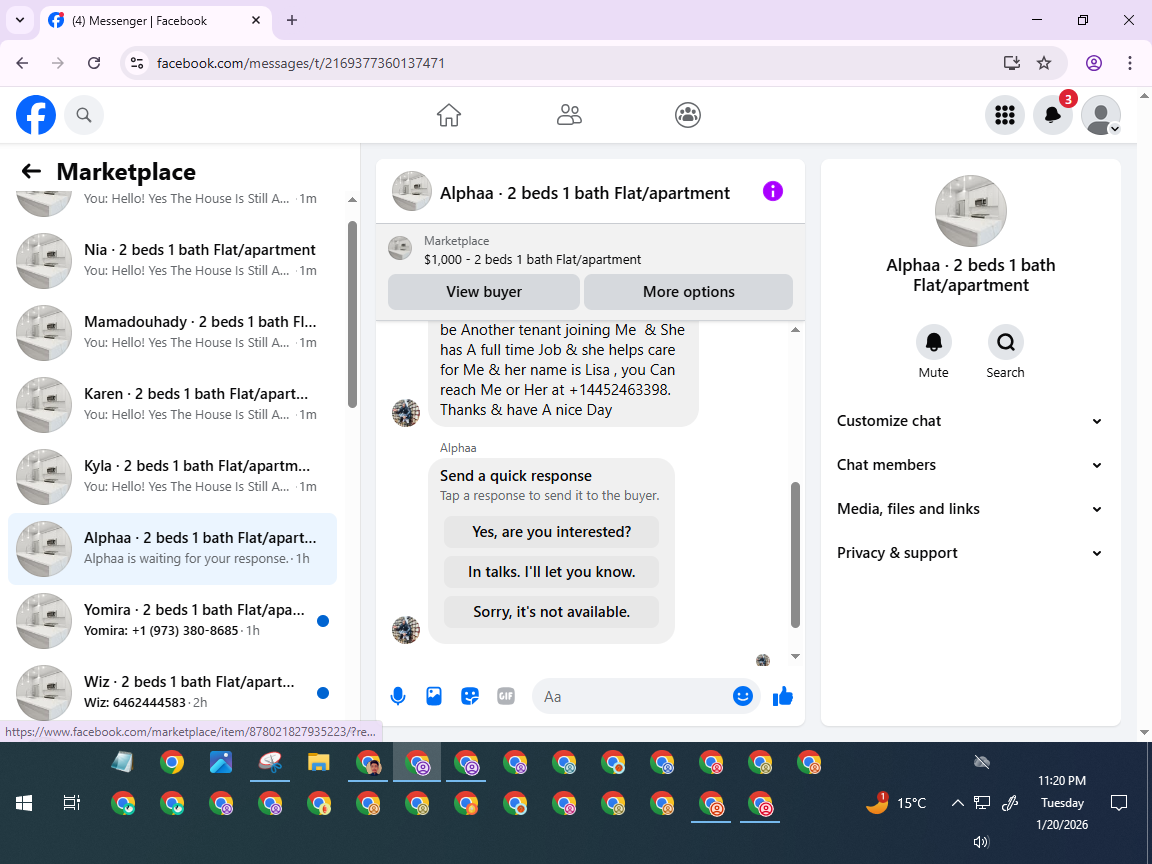Image resolution: width=1152 pixels, height=864 pixels.
Task: Open the 15°C weather widget
Action: click(x=896, y=802)
